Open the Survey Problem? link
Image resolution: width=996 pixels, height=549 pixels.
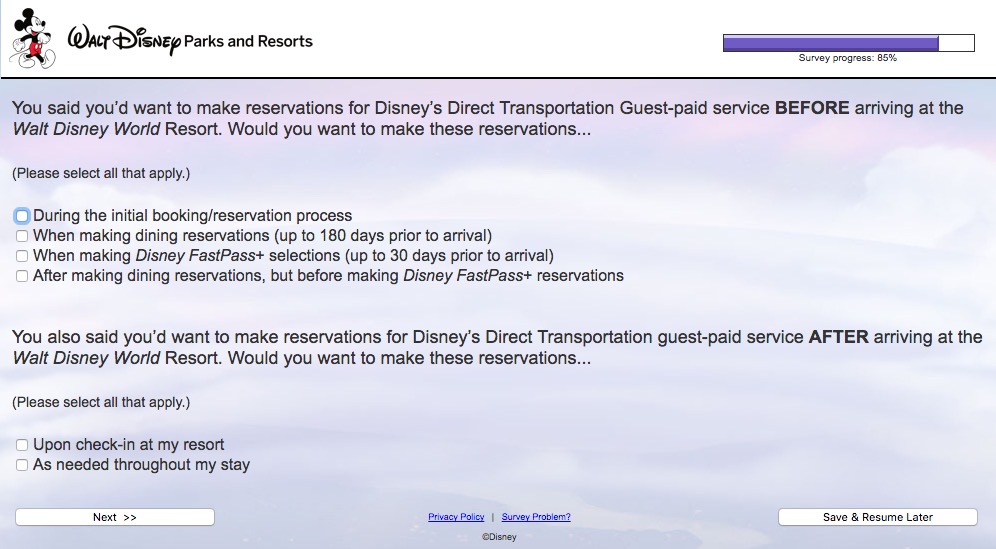pyautogui.click(x=536, y=517)
